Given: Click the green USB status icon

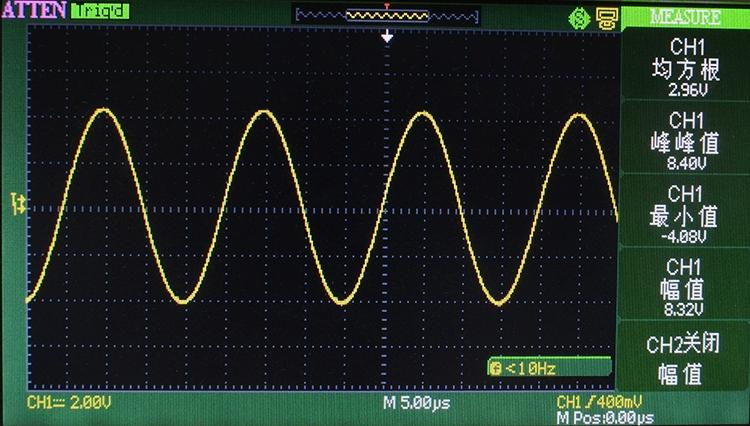Looking at the screenshot, I should click(577, 17).
